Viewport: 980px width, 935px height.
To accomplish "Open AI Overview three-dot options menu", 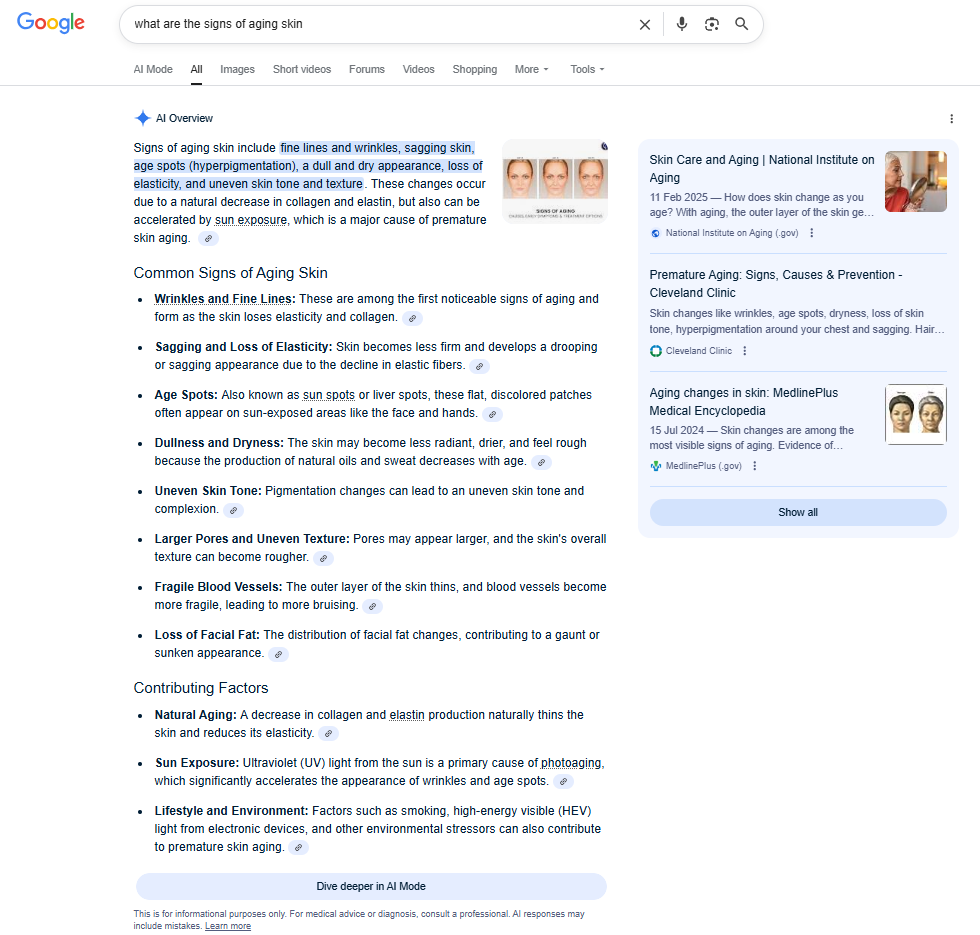I will click(x=951, y=119).
